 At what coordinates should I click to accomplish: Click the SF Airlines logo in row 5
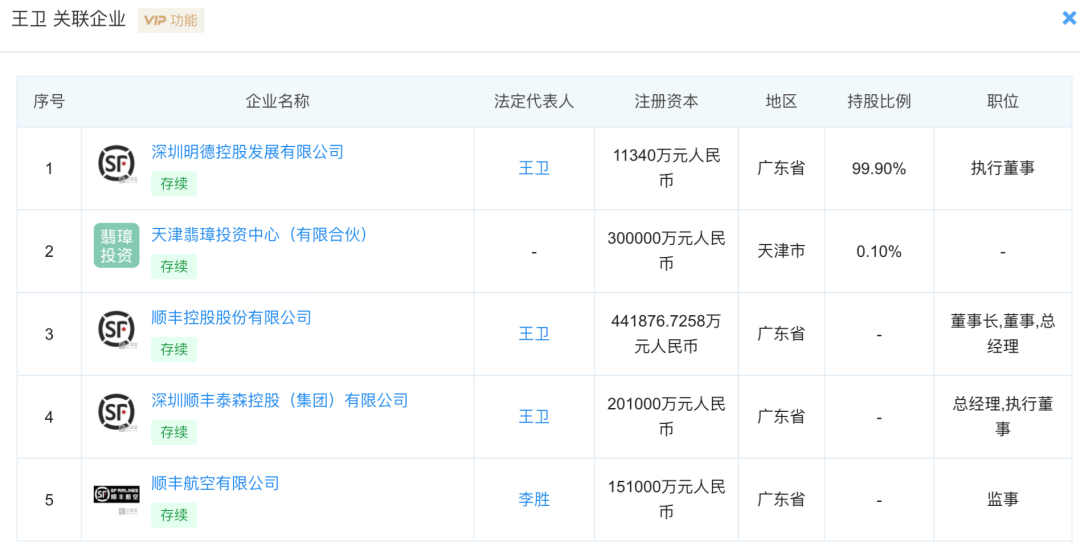[116, 494]
